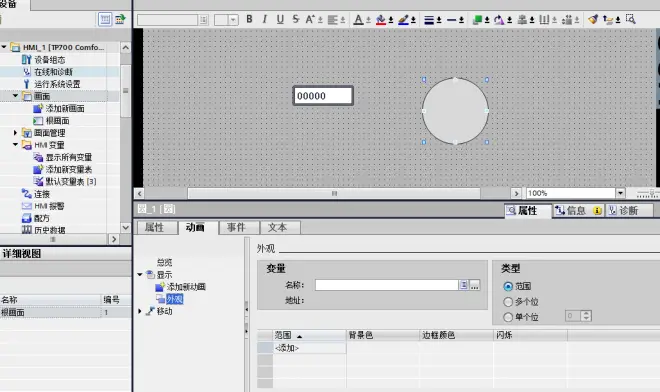Expand the 移动 animation node
660x392 pixels.
pos(140,311)
